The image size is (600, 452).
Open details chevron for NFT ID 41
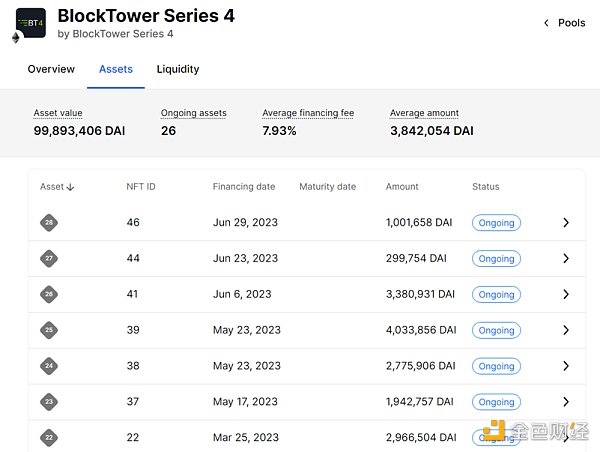[x=565, y=294]
